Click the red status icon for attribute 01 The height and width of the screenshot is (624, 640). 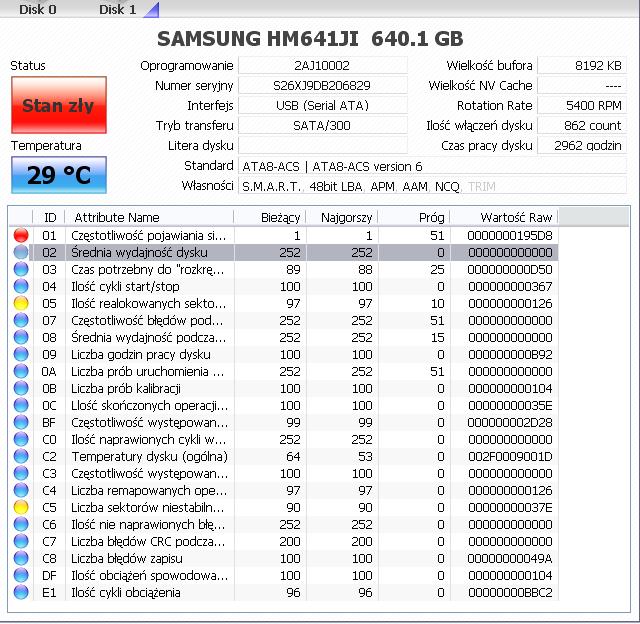(21, 235)
